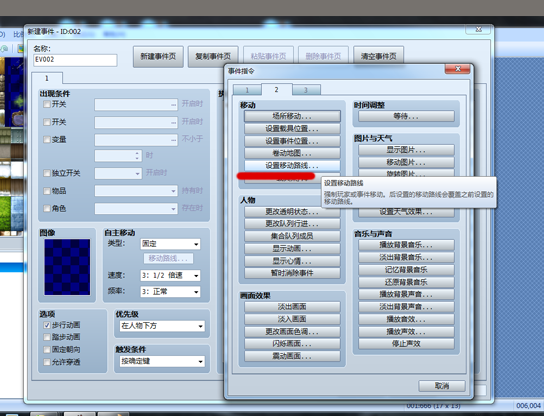
Task: Open the 物品 selection dropdown
Action: (x=136, y=190)
